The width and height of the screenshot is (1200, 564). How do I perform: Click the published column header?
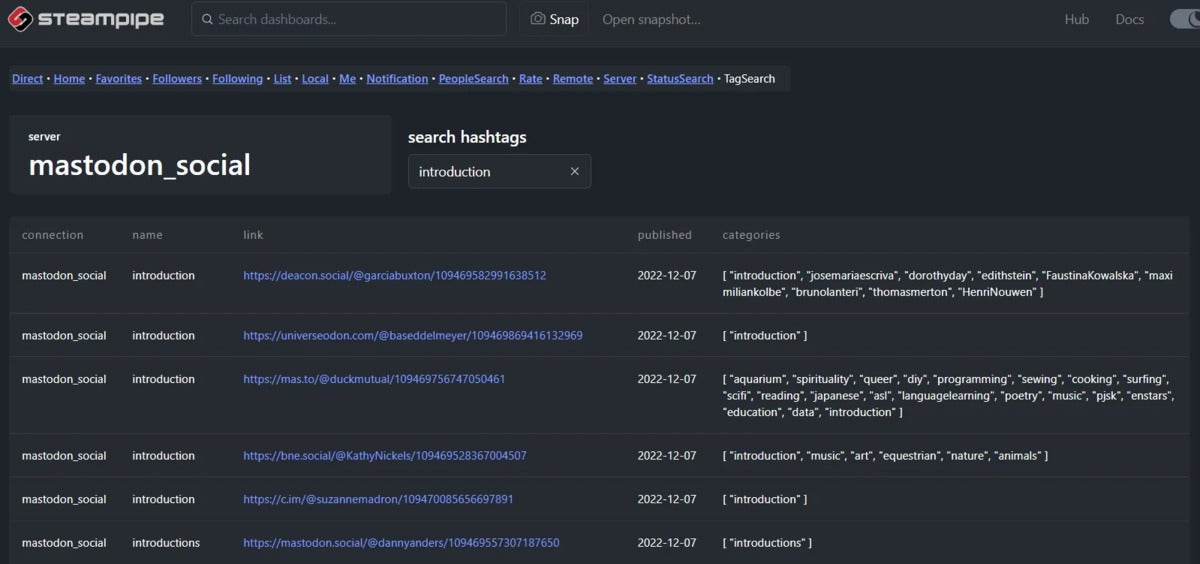click(665, 235)
